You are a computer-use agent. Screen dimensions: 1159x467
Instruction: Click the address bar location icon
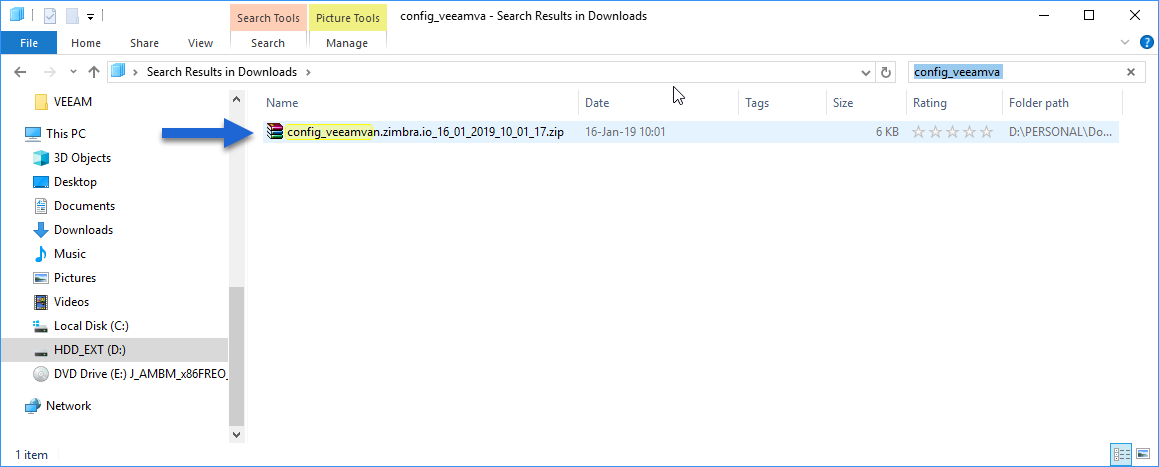click(x=118, y=72)
